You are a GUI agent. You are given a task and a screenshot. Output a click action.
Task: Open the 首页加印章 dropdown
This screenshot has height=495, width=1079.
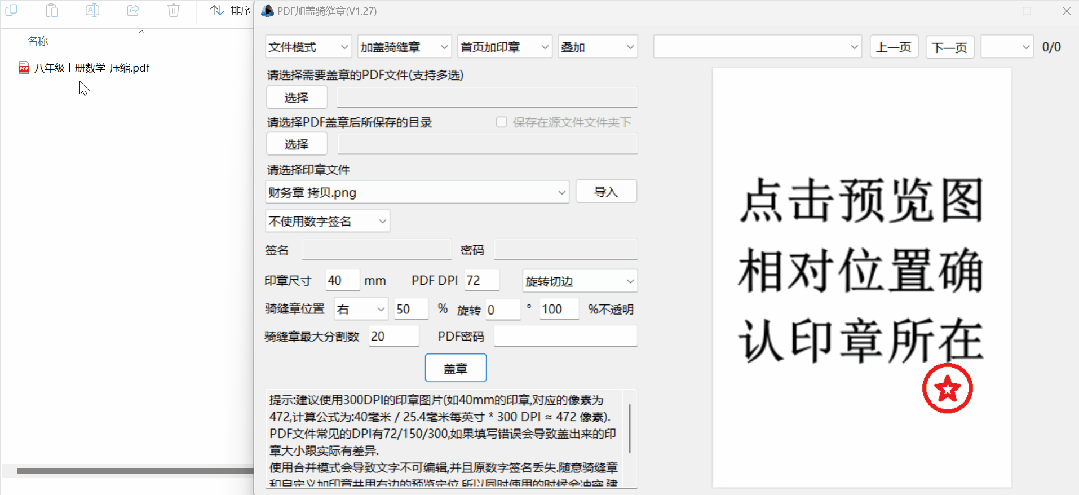pyautogui.click(x=504, y=47)
